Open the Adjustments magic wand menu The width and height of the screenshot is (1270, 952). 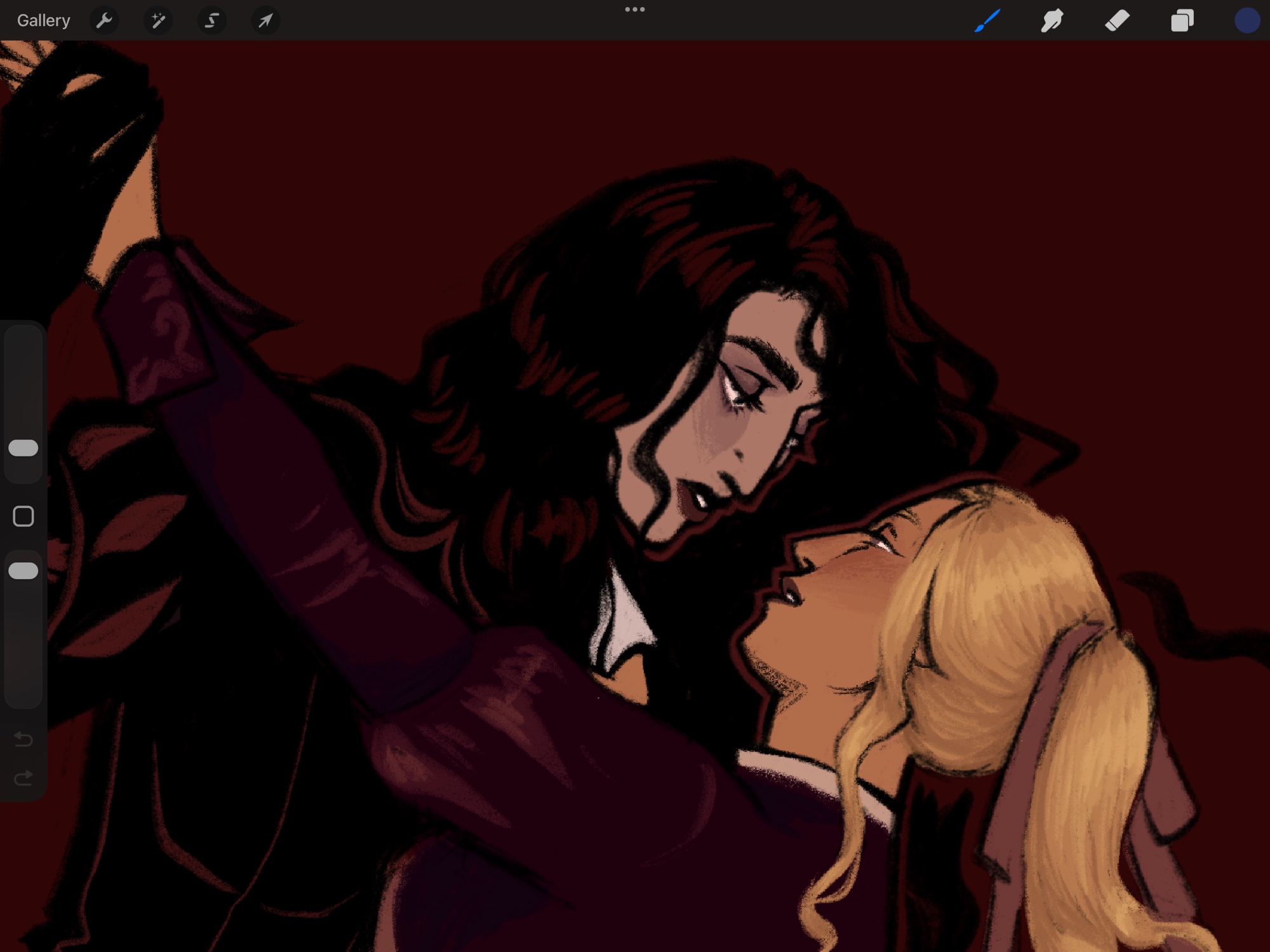157,21
